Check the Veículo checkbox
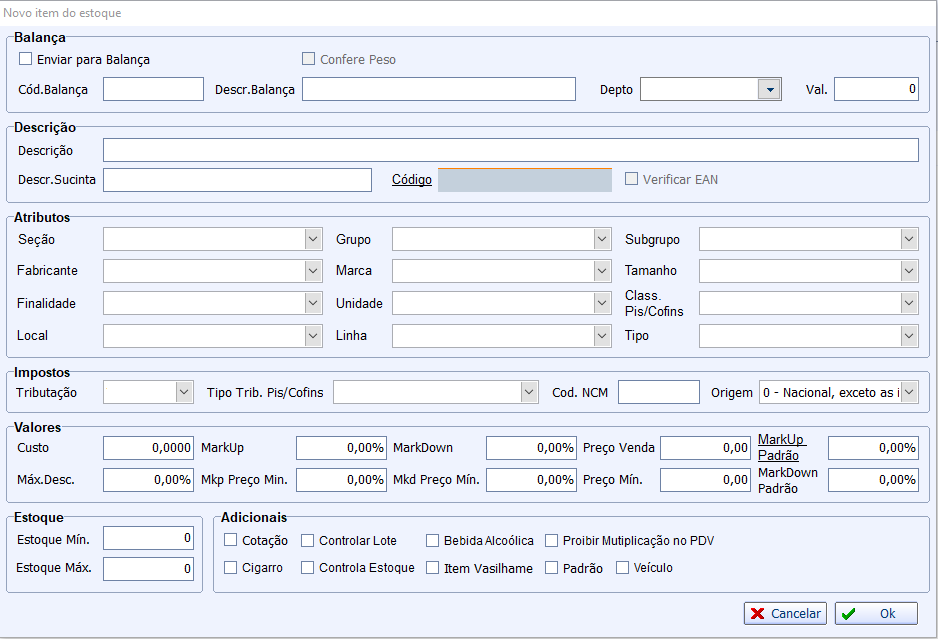The width and height of the screenshot is (938, 639). point(622,568)
